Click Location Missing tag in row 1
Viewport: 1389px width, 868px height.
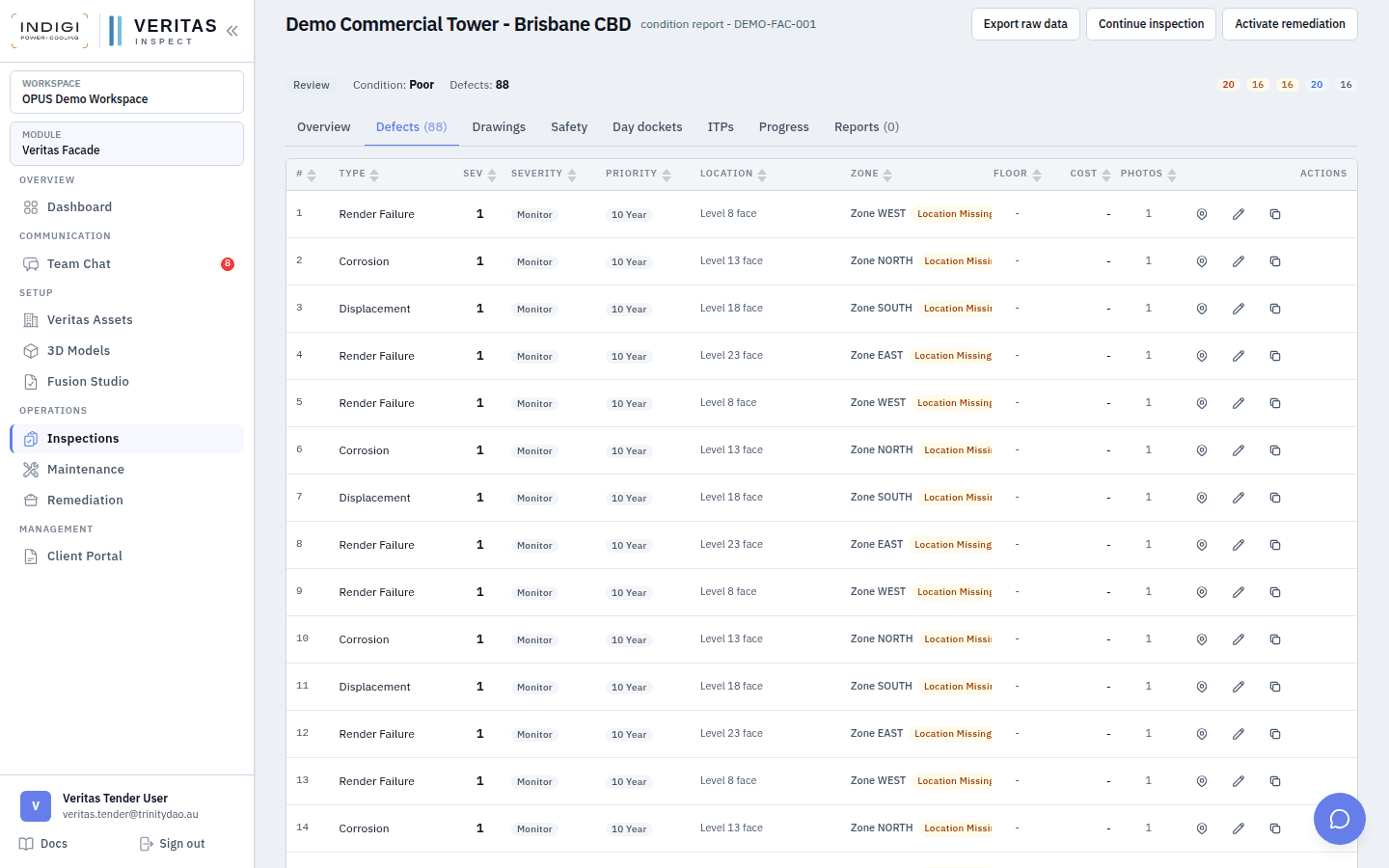(954, 214)
